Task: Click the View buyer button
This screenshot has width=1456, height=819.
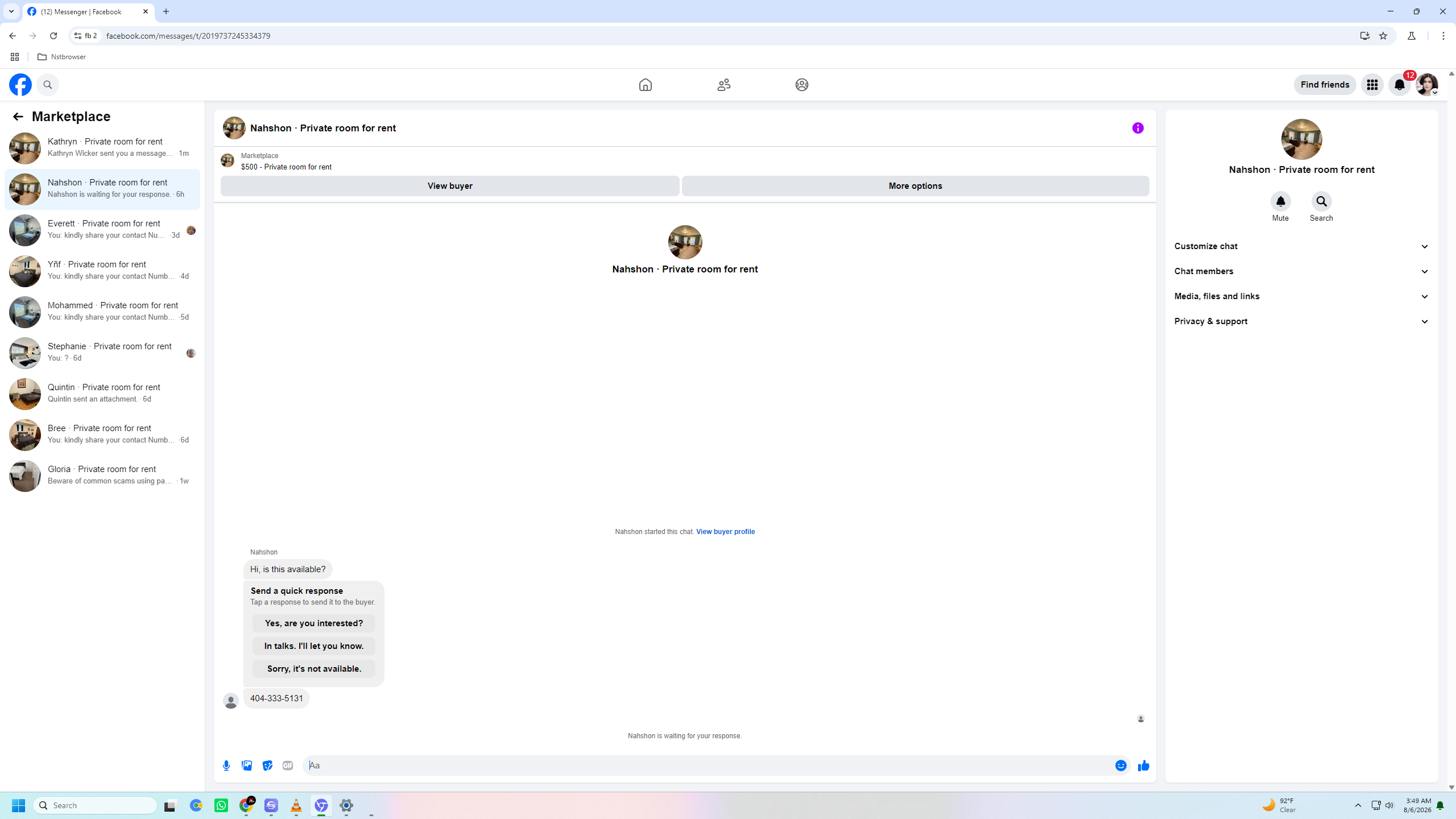Action: [450, 186]
